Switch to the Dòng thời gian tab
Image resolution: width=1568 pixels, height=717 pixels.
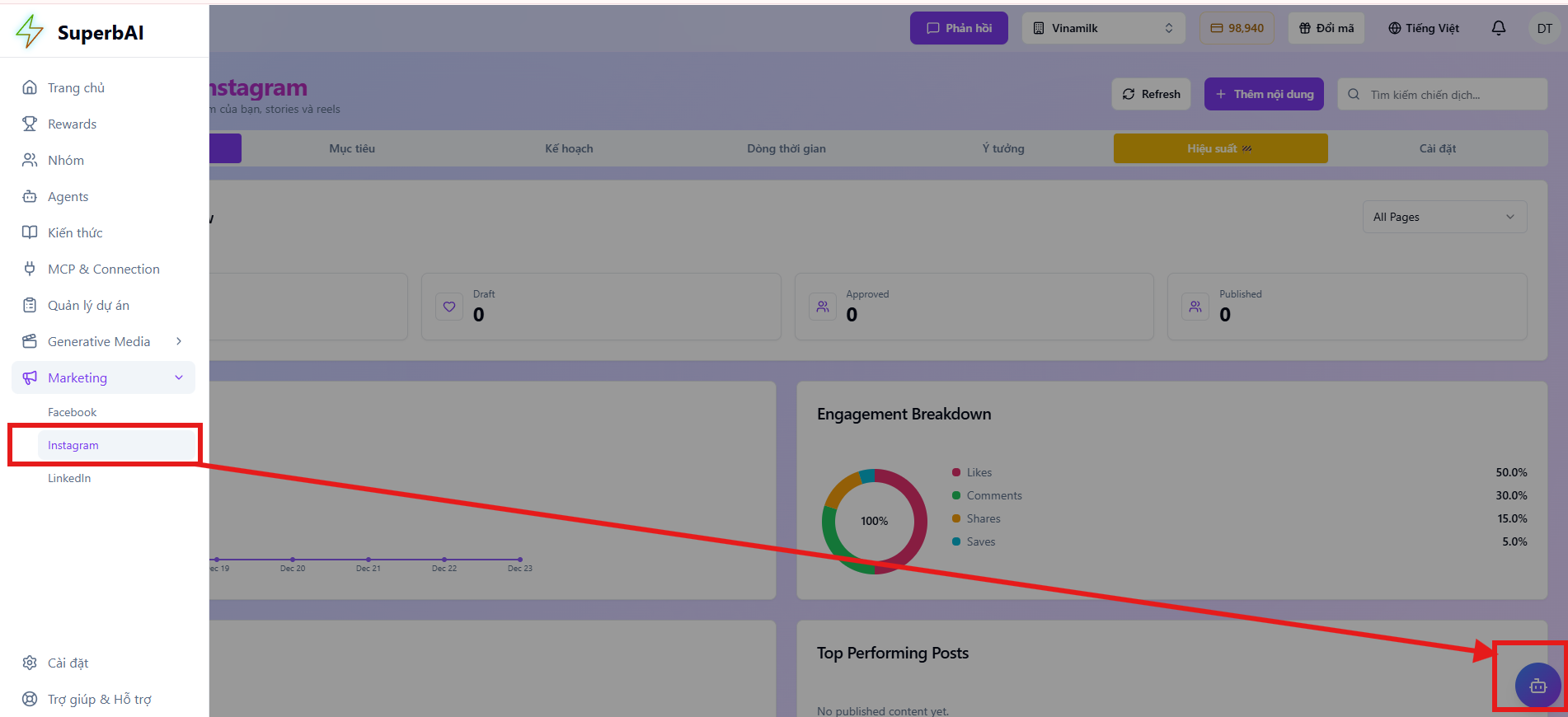pos(786,148)
